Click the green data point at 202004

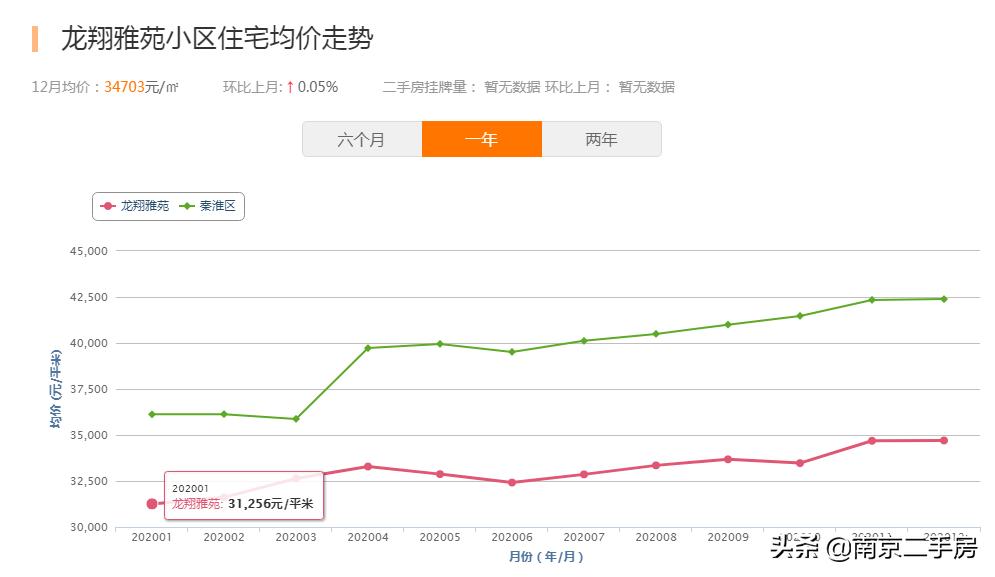(367, 348)
